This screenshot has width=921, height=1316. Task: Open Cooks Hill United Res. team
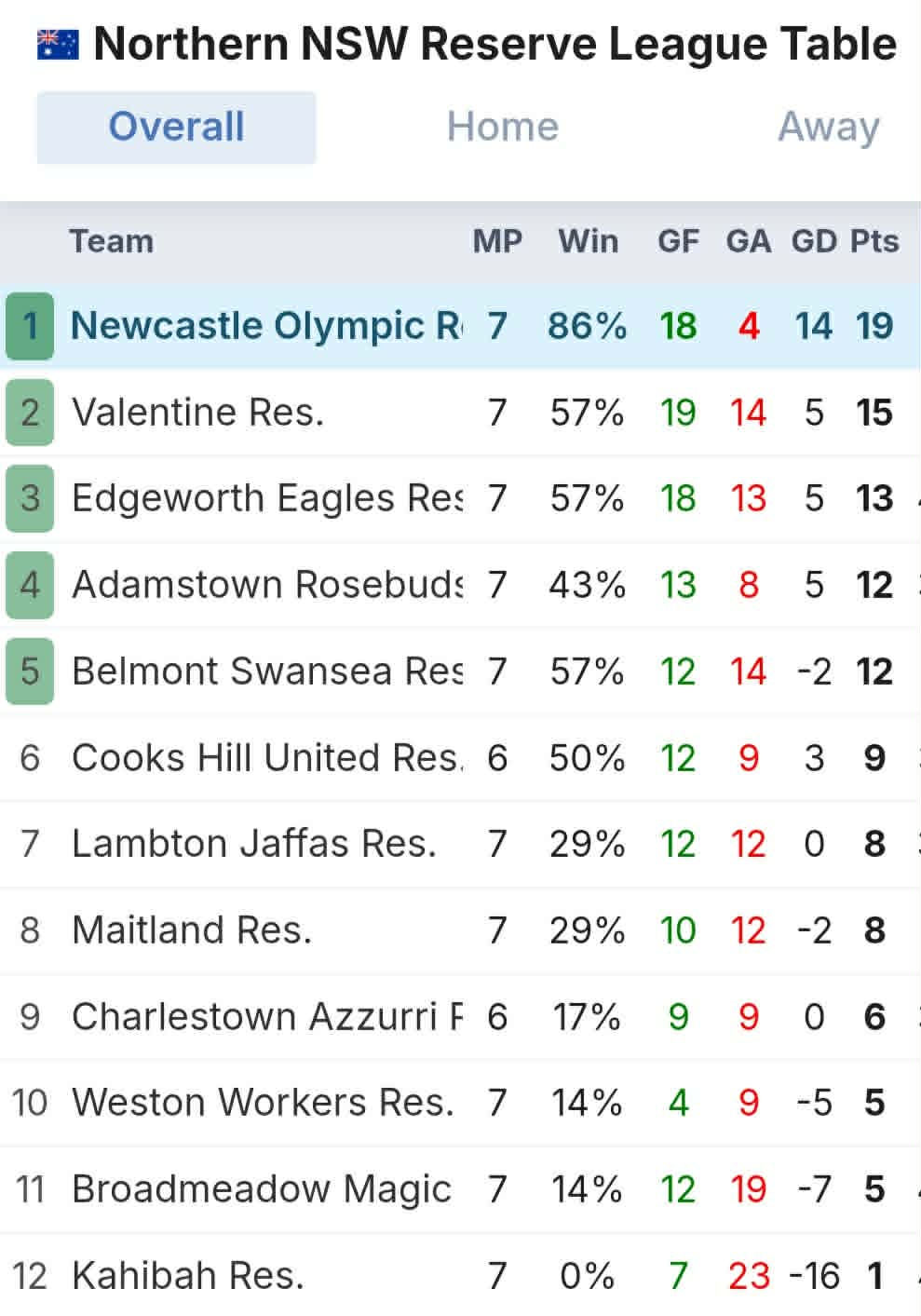[x=267, y=757]
